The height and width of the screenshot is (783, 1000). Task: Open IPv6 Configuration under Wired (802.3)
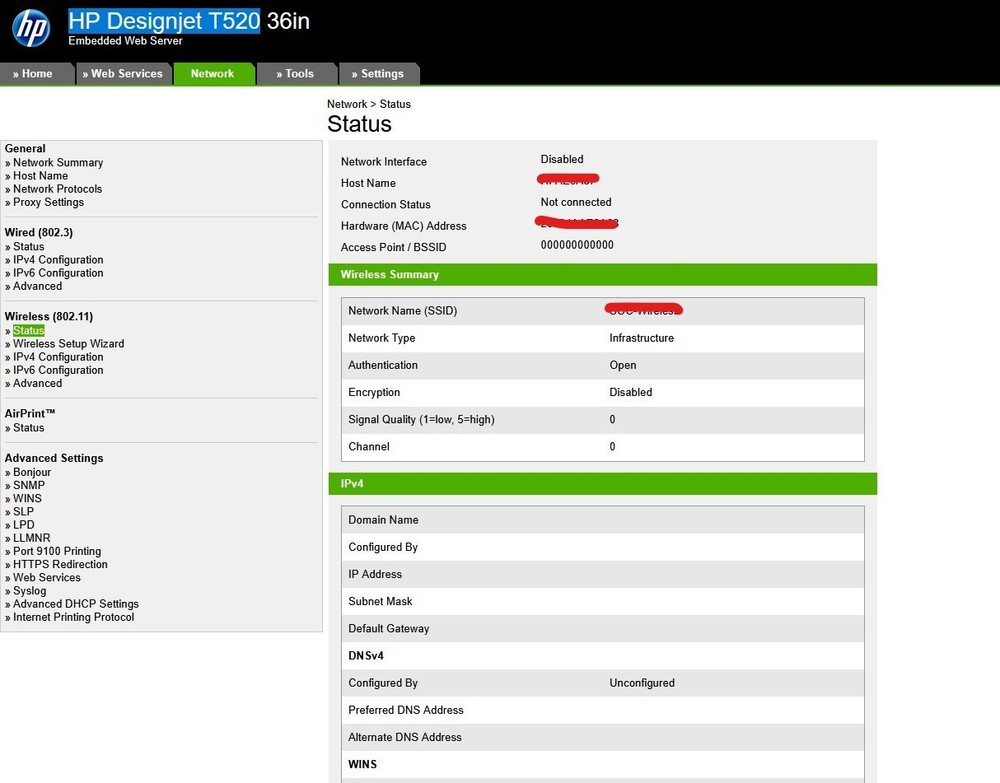[x=58, y=273]
